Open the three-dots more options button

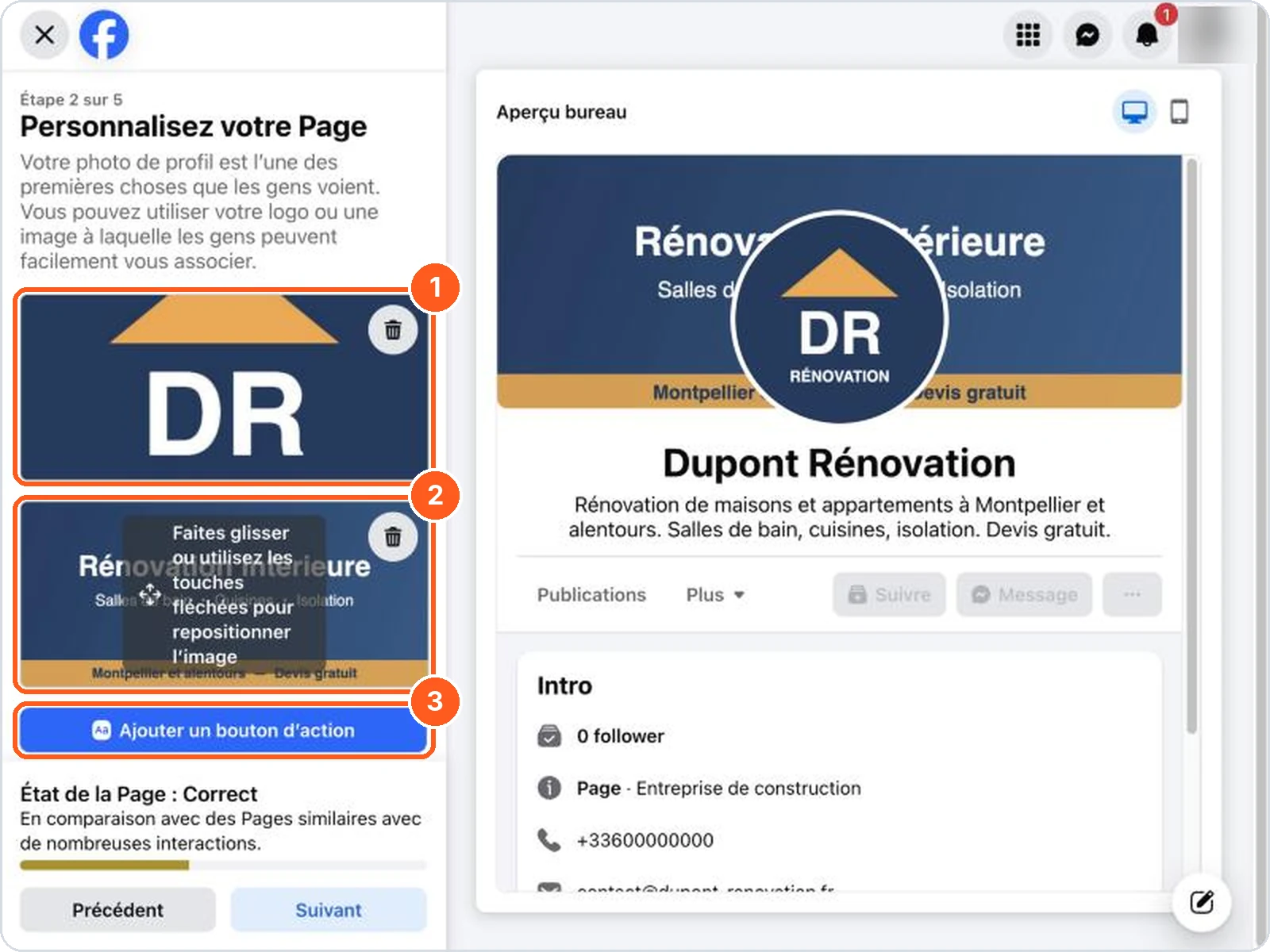1132,595
